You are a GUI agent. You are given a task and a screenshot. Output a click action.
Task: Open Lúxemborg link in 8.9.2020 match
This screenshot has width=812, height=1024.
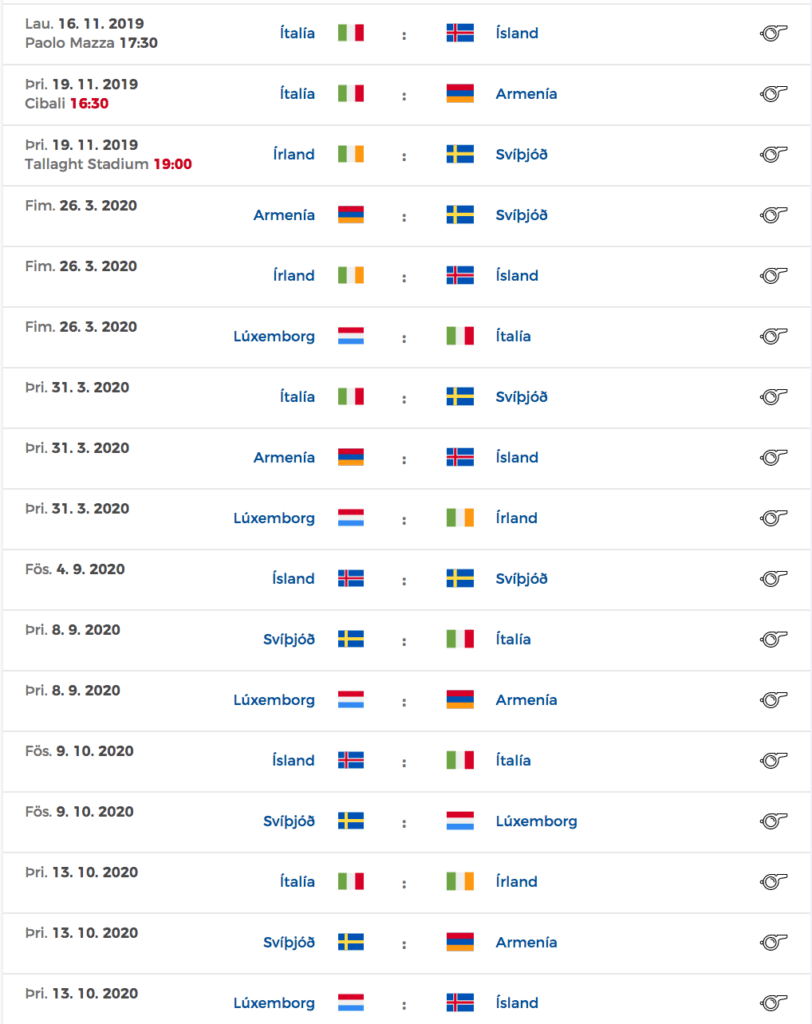tap(274, 699)
